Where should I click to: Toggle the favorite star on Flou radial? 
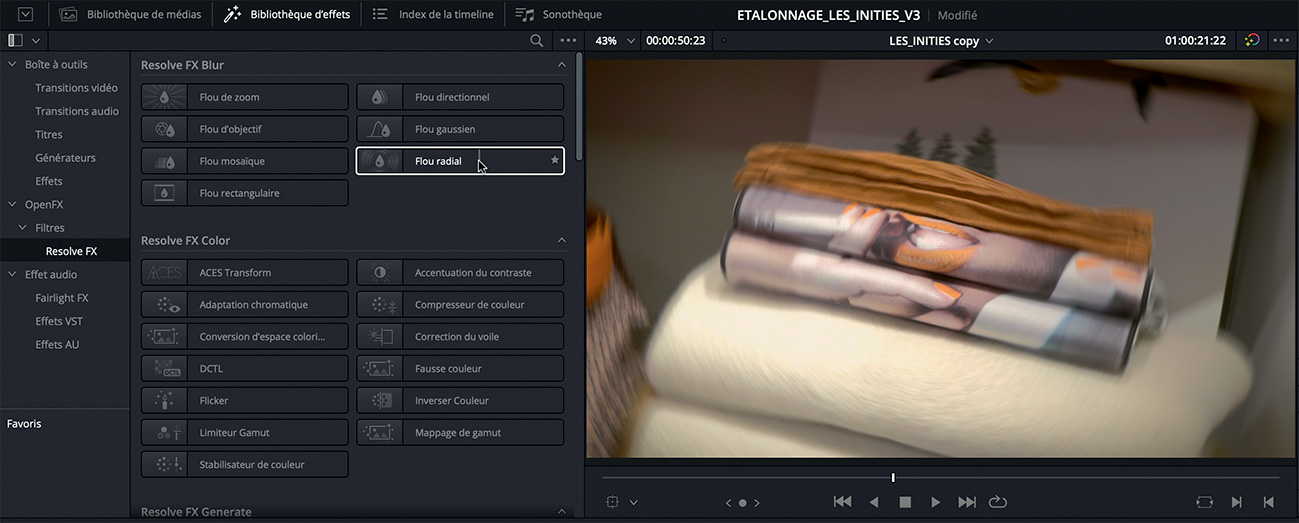coord(555,161)
